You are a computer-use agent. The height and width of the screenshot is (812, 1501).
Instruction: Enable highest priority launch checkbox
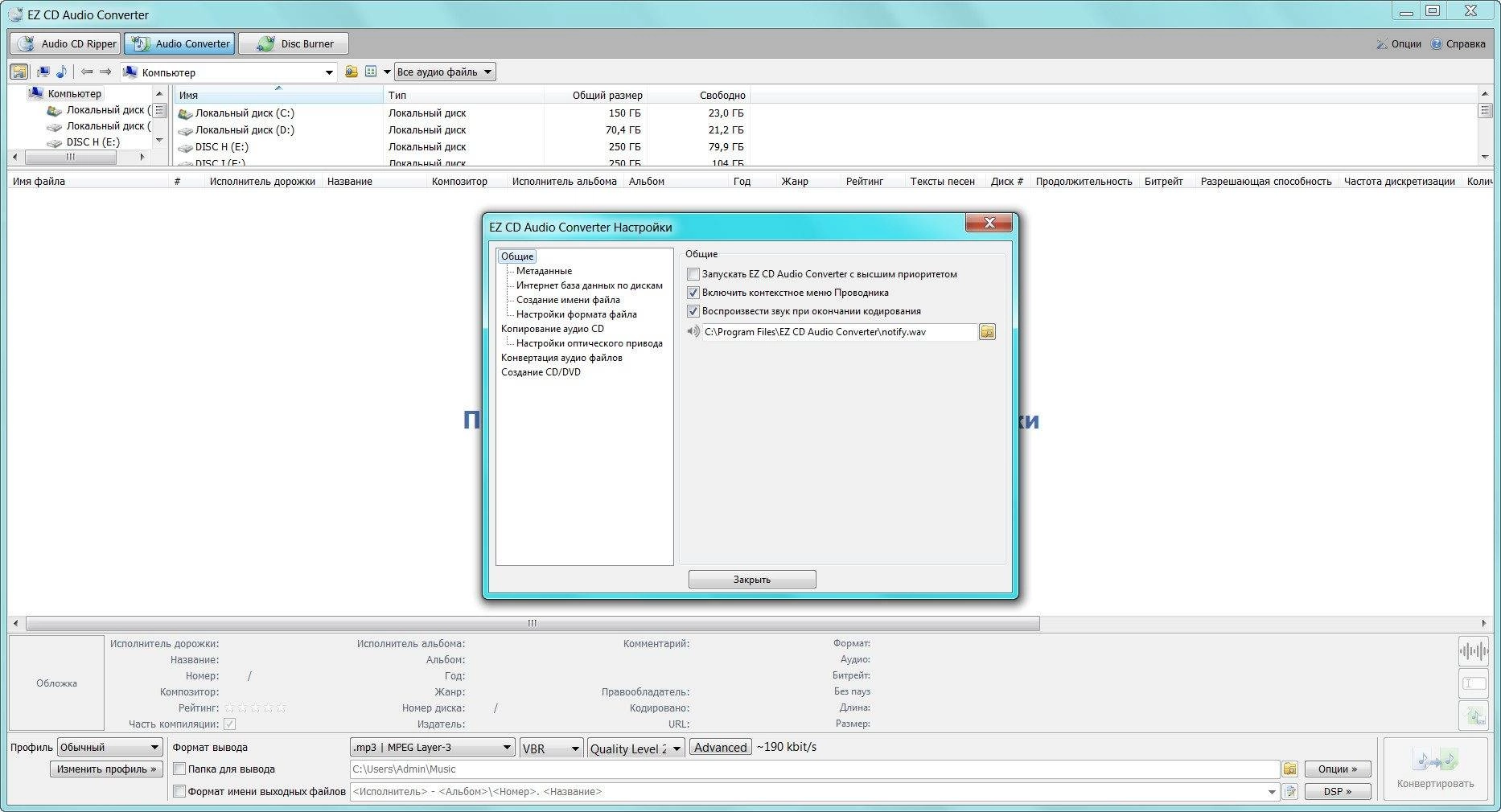click(693, 274)
